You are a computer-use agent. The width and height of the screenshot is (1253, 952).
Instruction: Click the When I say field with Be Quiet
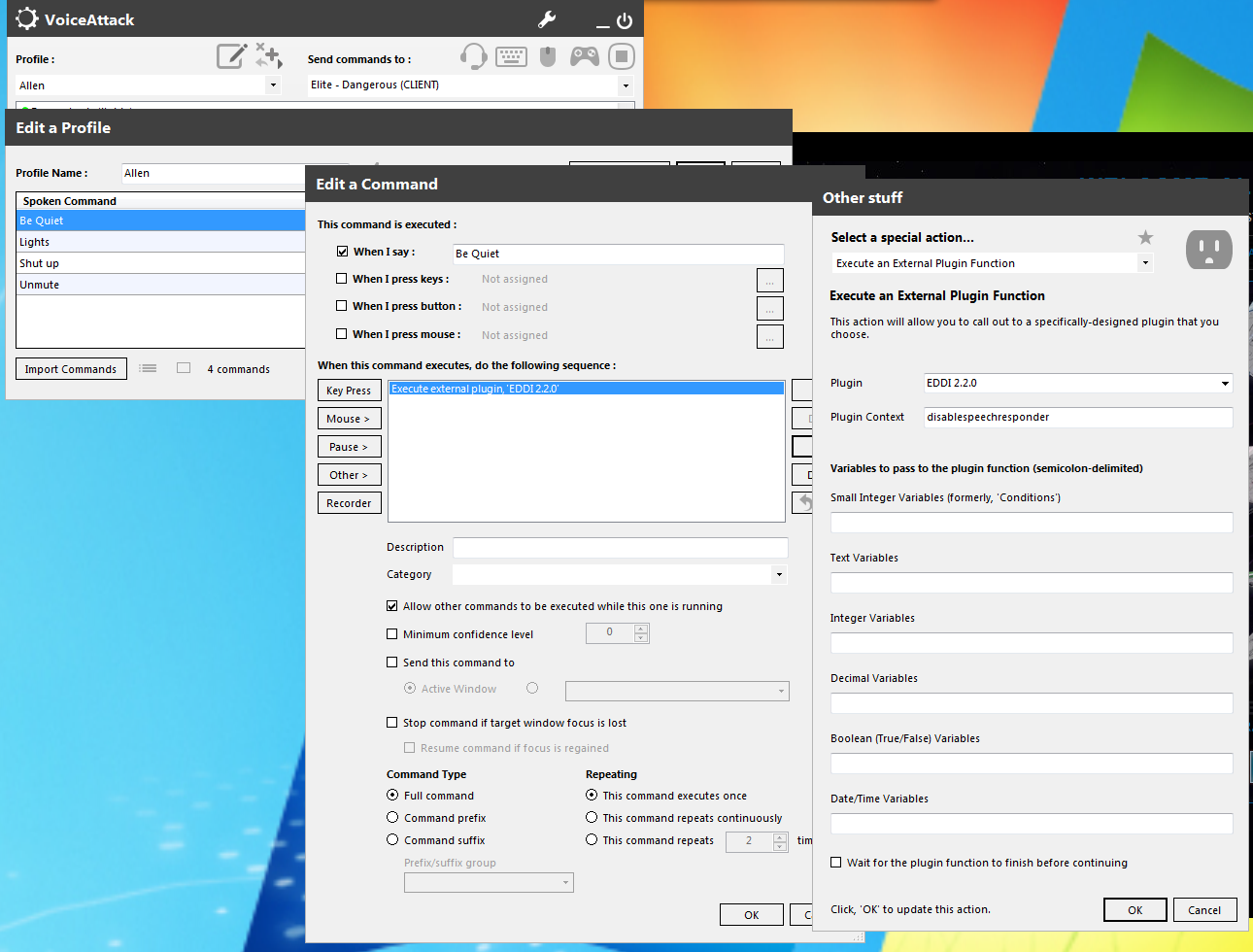click(x=618, y=254)
